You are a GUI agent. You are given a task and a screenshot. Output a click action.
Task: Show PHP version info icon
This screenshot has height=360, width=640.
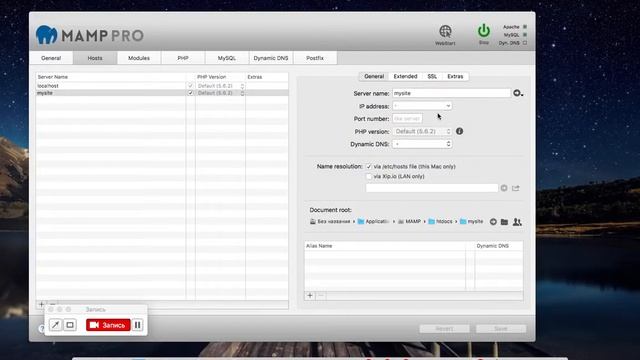point(459,131)
